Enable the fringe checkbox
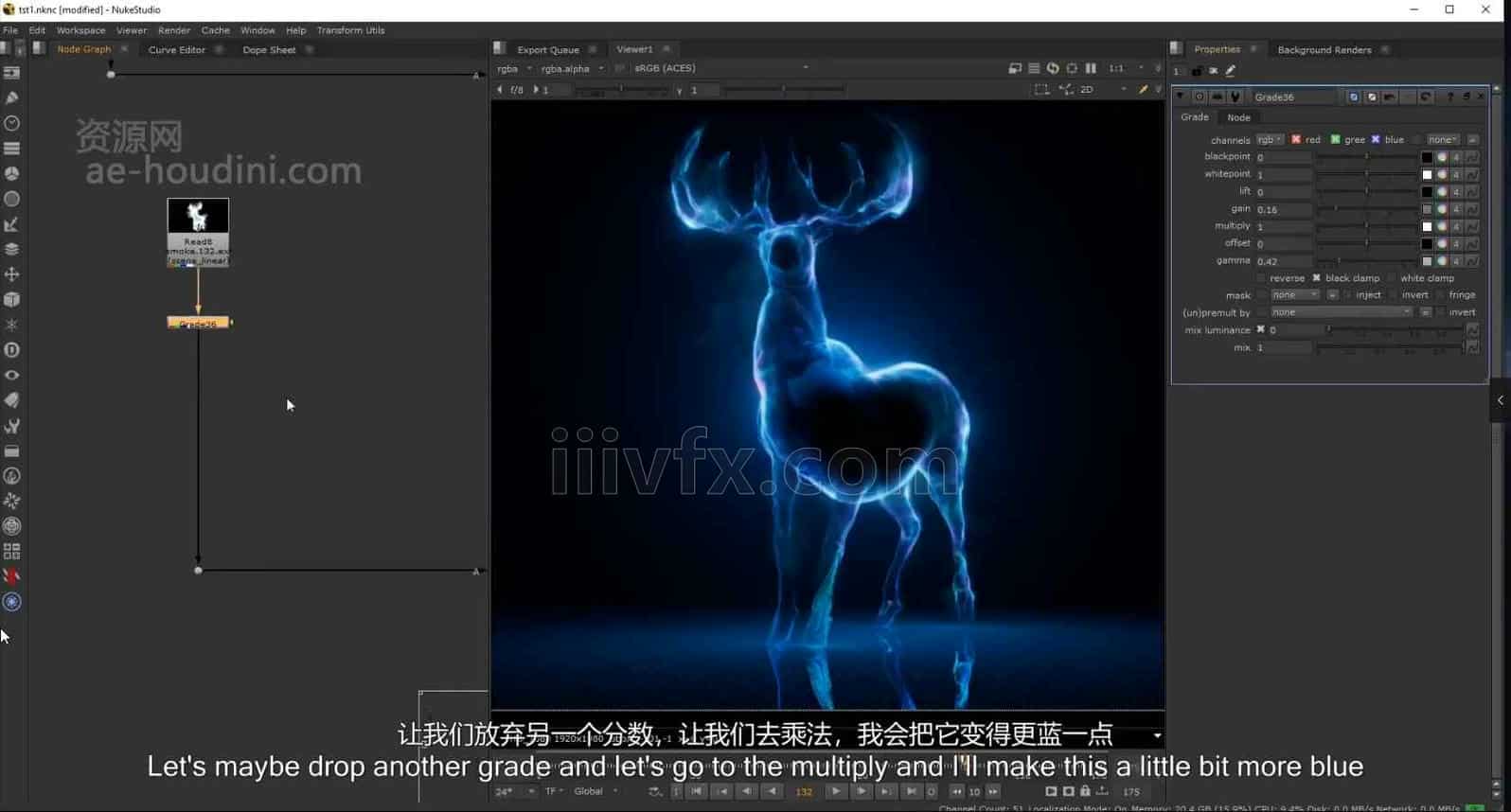The height and width of the screenshot is (812, 1511). (1440, 295)
